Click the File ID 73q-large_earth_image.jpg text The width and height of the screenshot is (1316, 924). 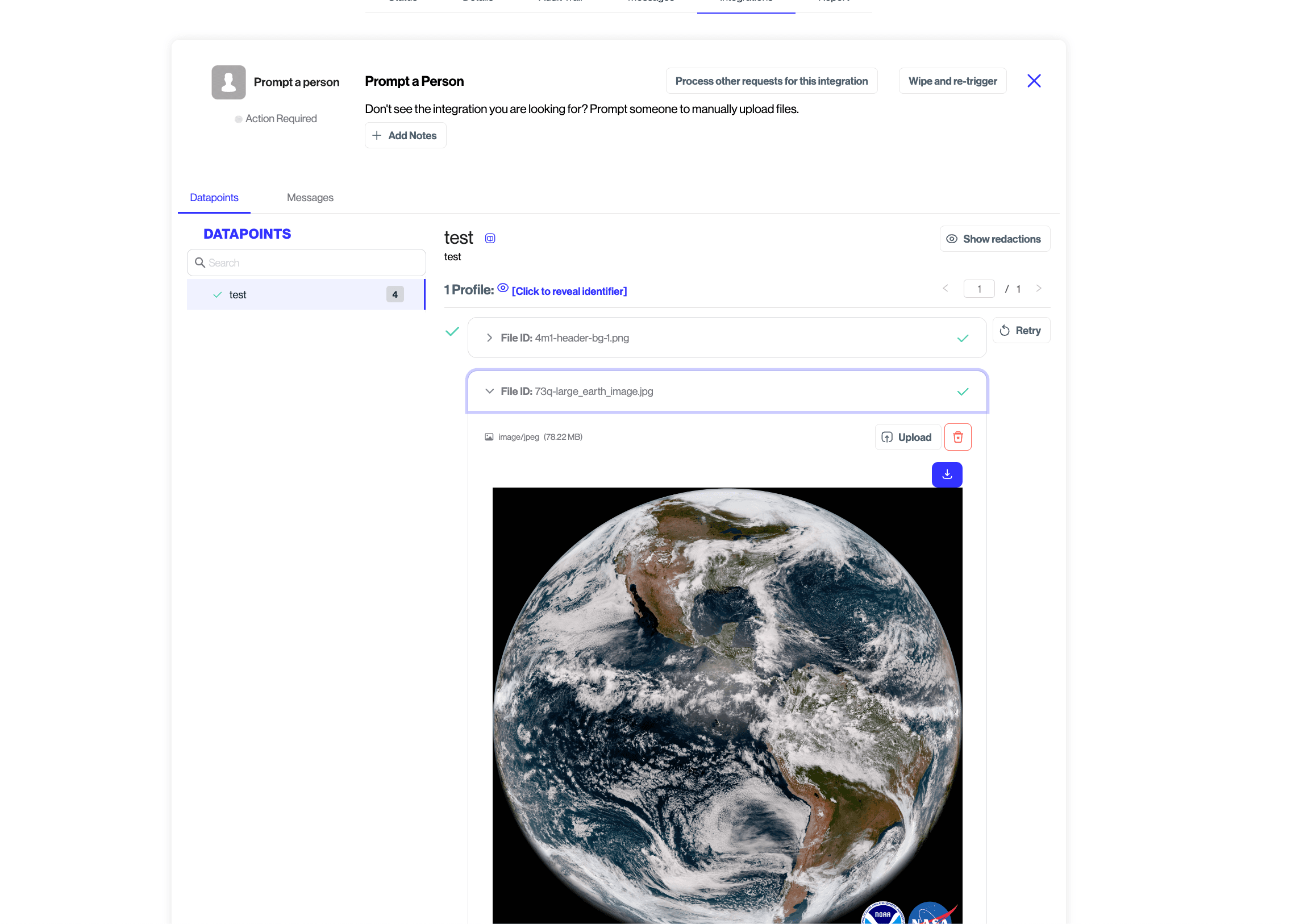tap(577, 391)
